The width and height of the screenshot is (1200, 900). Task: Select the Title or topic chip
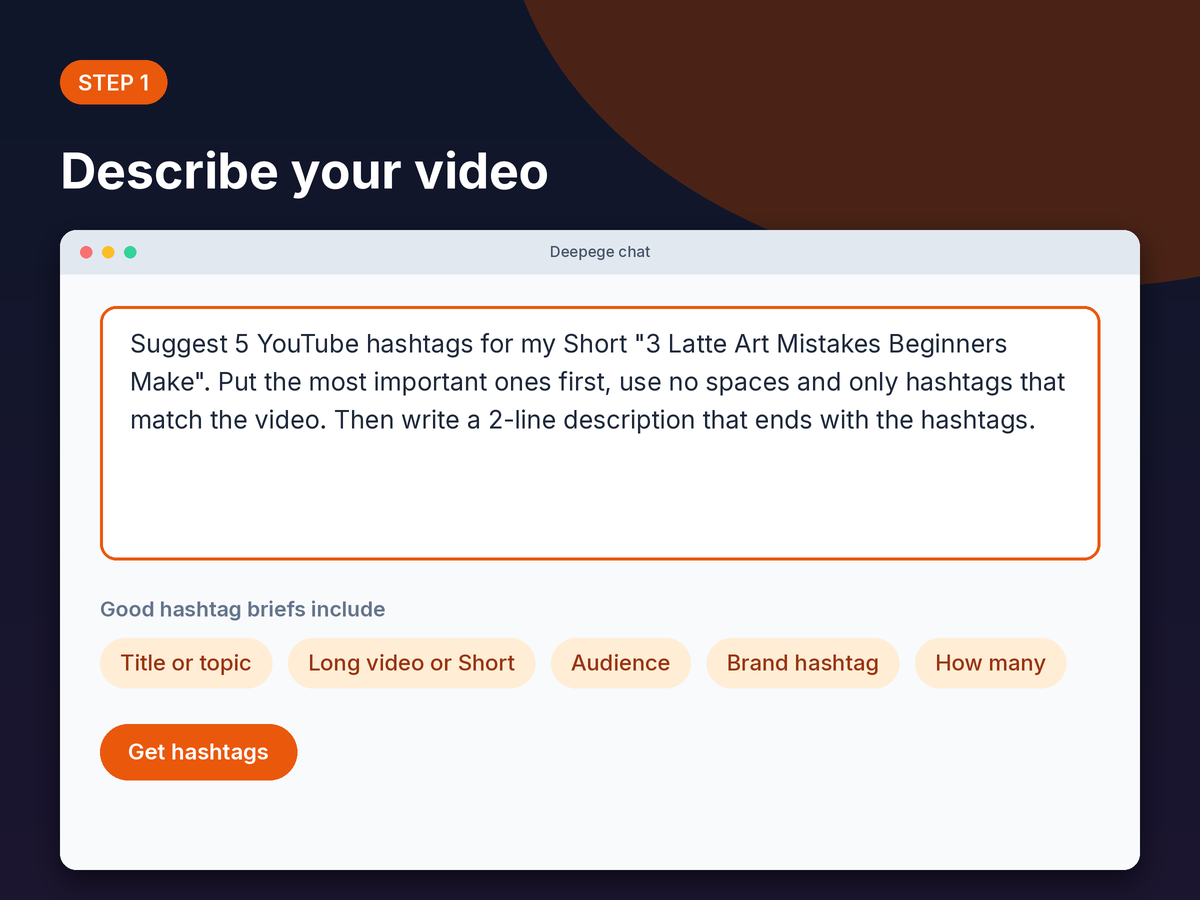(x=186, y=663)
